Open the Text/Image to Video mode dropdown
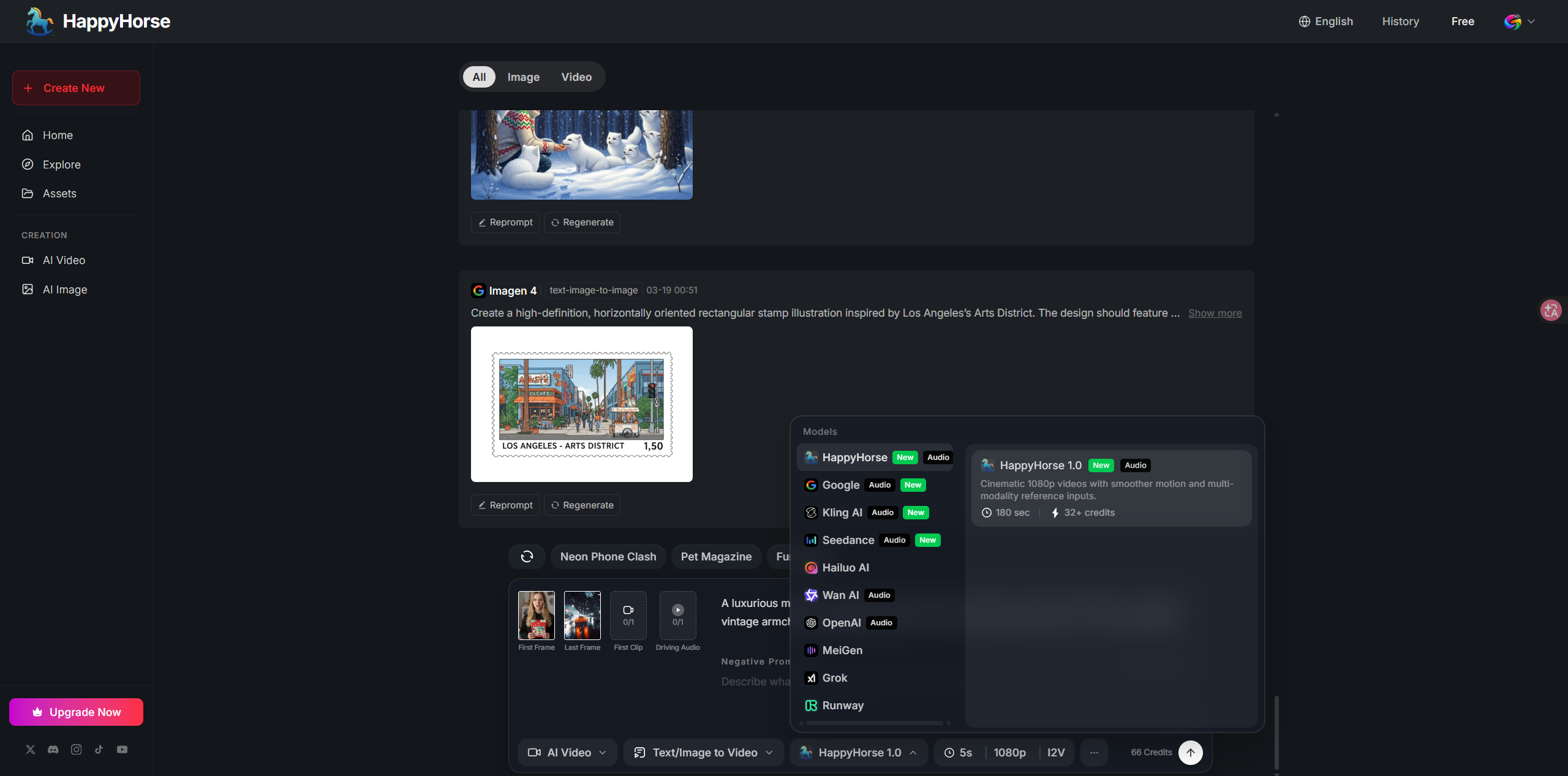Viewport: 1568px width, 776px height. click(704, 752)
